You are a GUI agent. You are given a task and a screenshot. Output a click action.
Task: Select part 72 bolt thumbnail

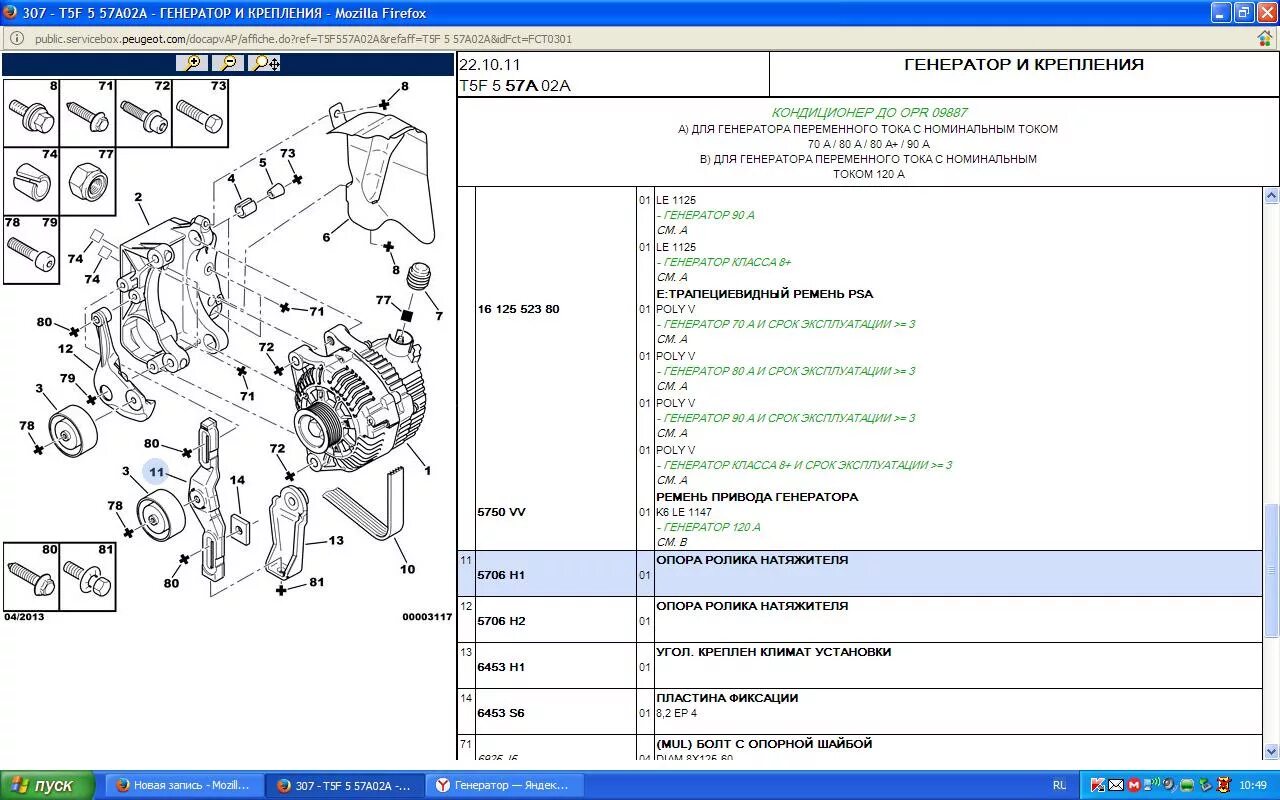point(143,113)
